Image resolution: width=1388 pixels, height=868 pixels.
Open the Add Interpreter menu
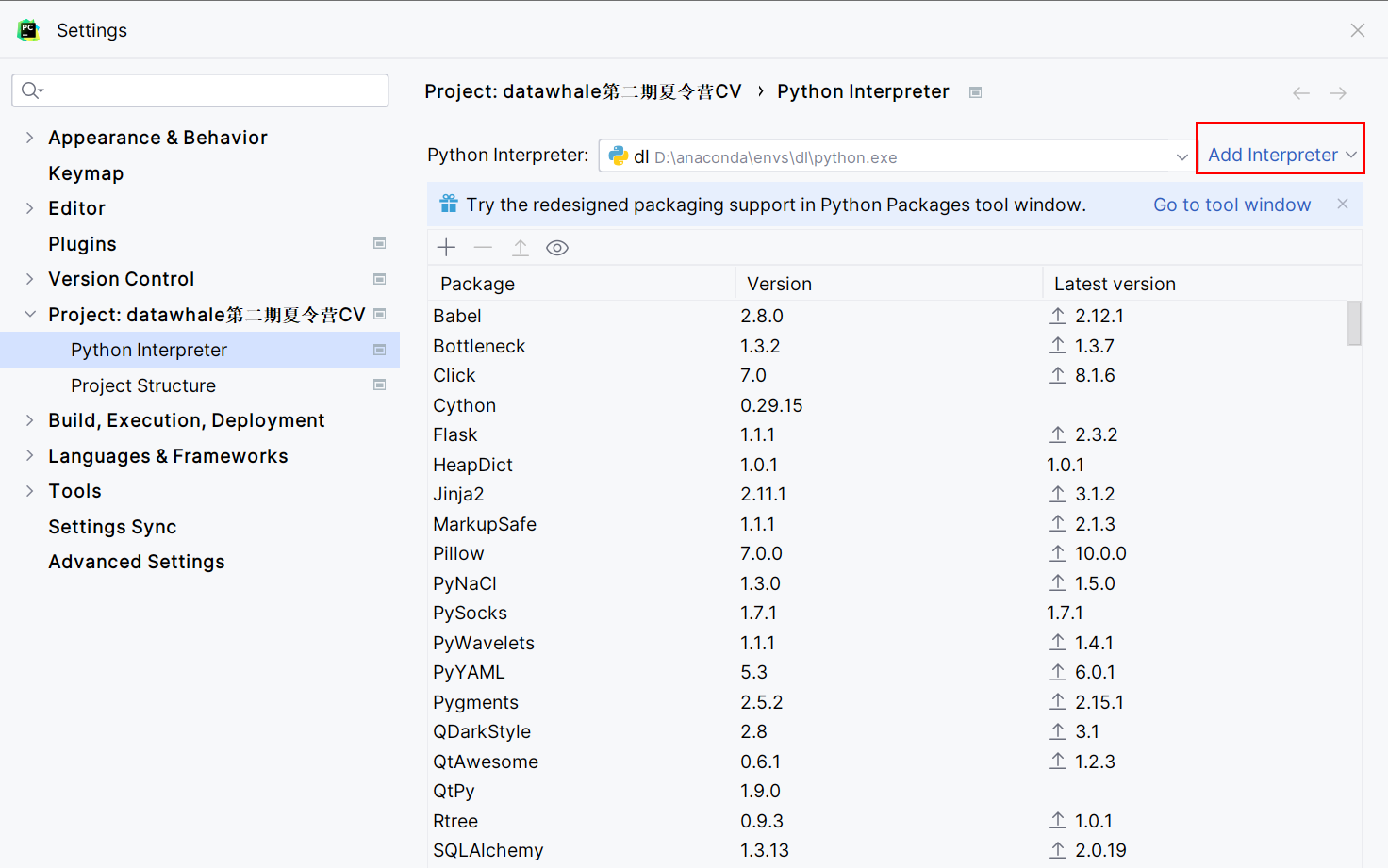pyautogui.click(x=1281, y=156)
